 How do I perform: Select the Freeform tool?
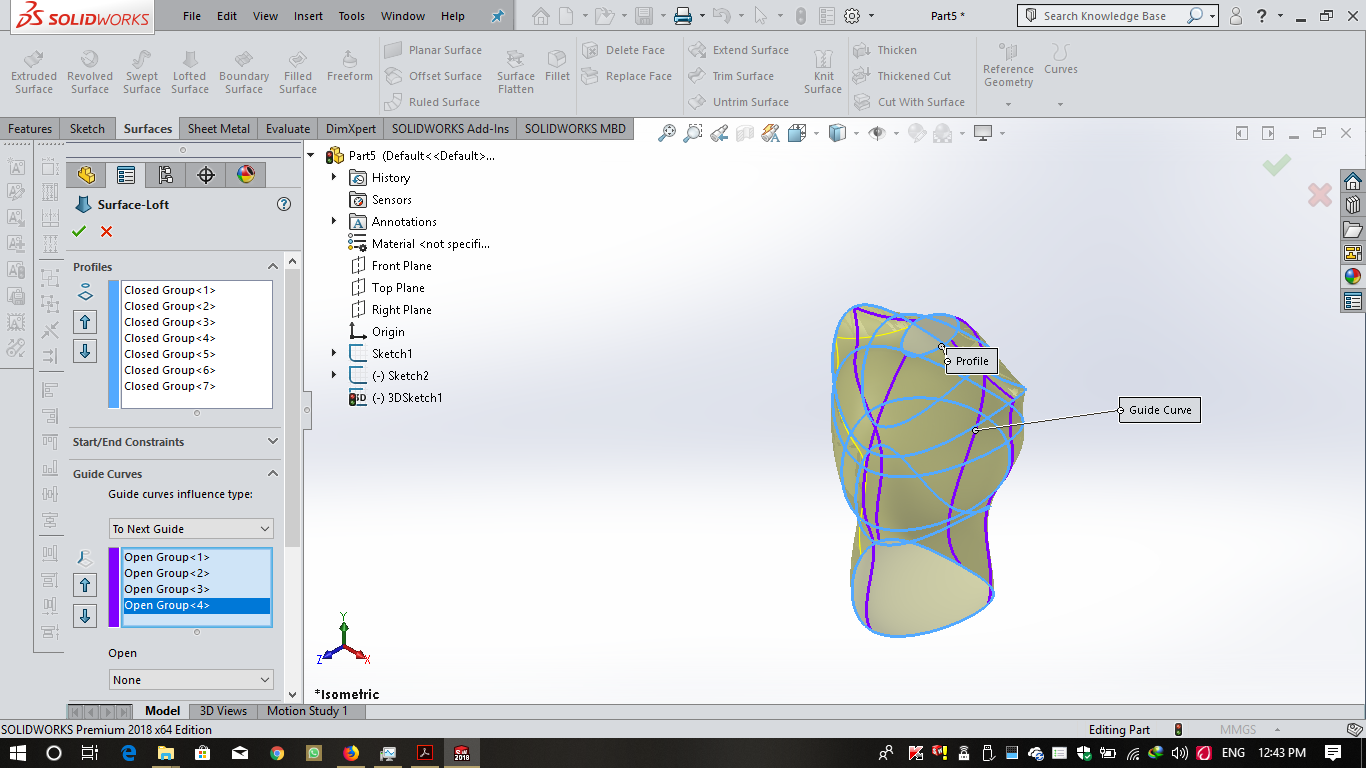pyautogui.click(x=350, y=65)
